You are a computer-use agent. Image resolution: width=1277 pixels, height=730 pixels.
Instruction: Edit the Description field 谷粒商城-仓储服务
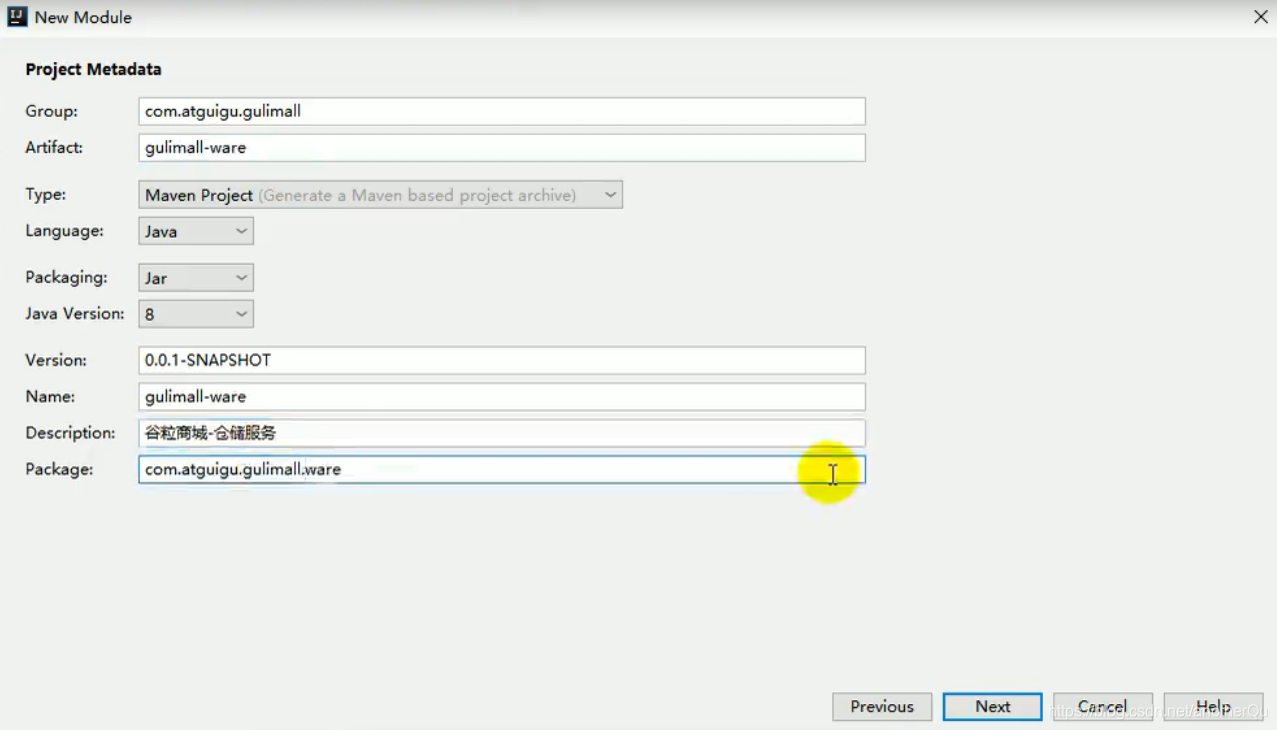[x=502, y=433]
